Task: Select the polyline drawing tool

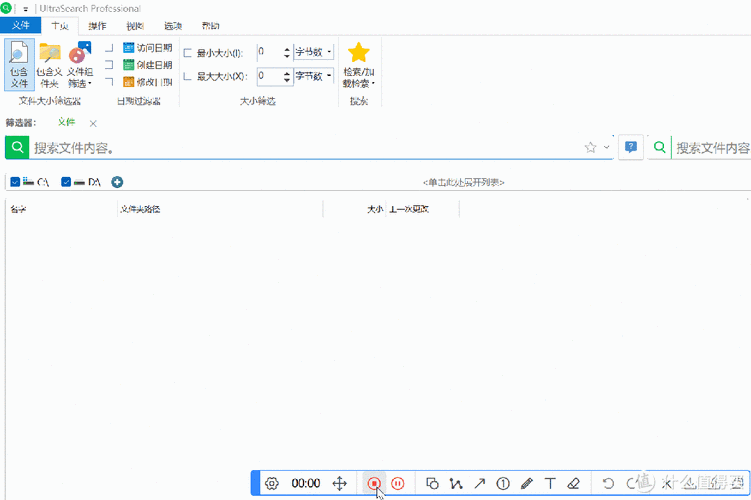Action: tap(456, 483)
